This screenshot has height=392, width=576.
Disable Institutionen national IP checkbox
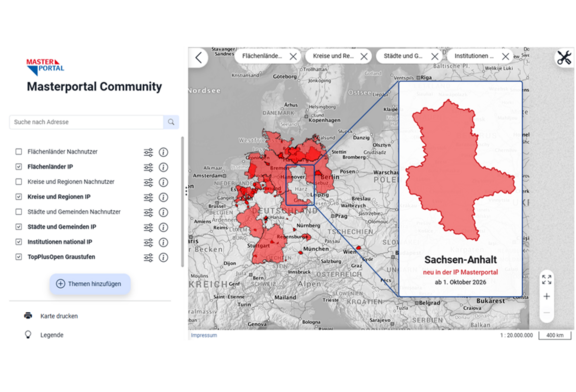point(18,242)
